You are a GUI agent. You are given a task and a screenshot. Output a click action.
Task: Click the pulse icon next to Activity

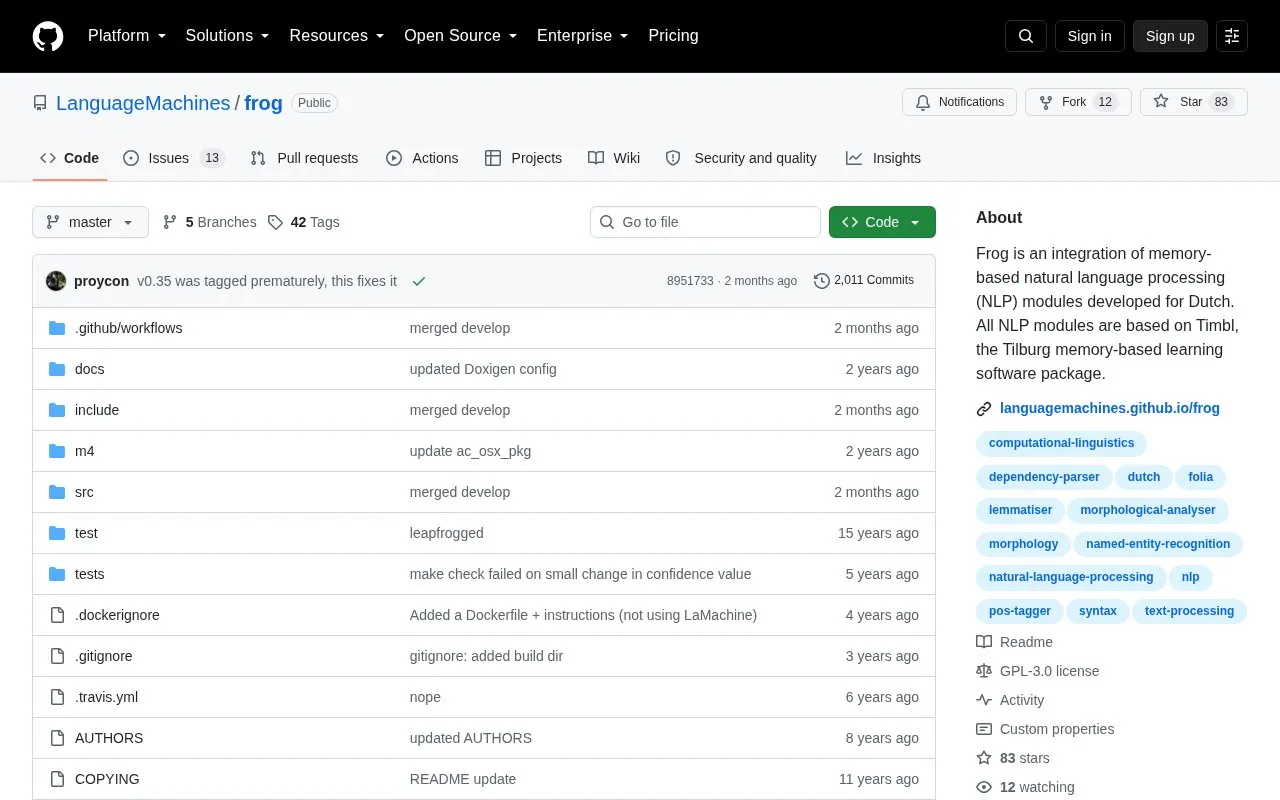click(984, 700)
